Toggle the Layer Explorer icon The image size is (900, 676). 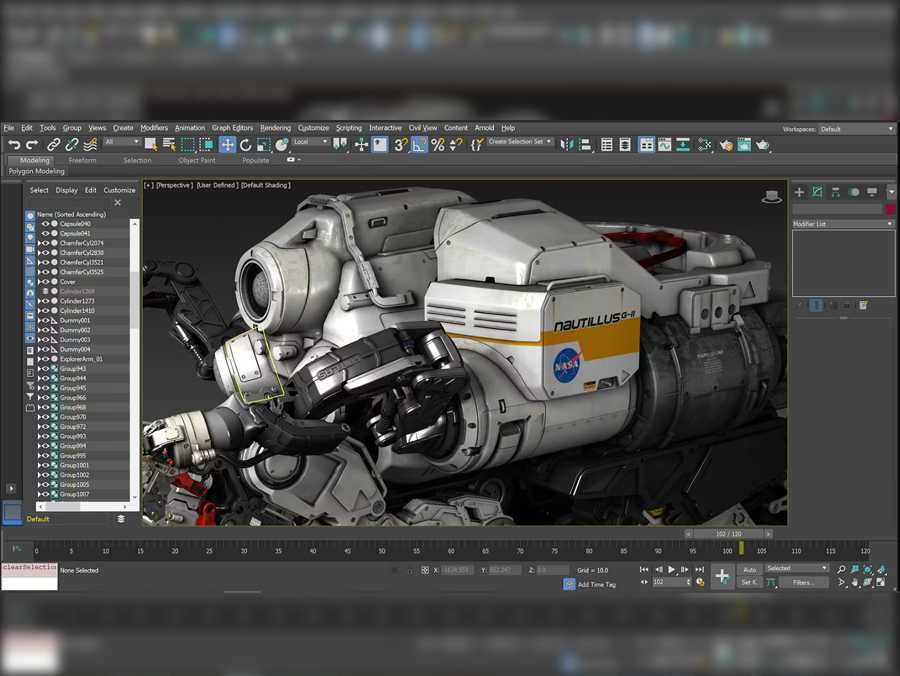[x=625, y=145]
